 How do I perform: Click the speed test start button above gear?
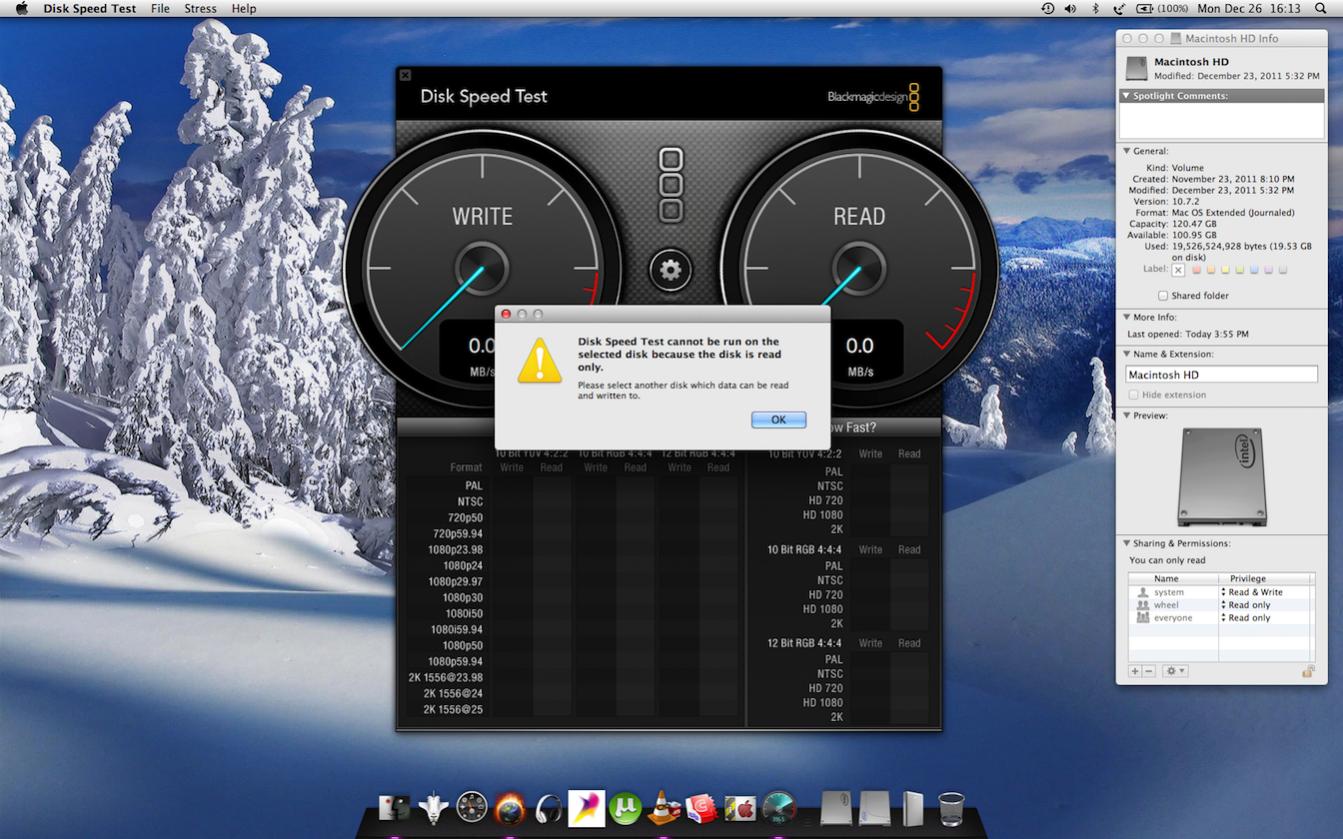[671, 185]
